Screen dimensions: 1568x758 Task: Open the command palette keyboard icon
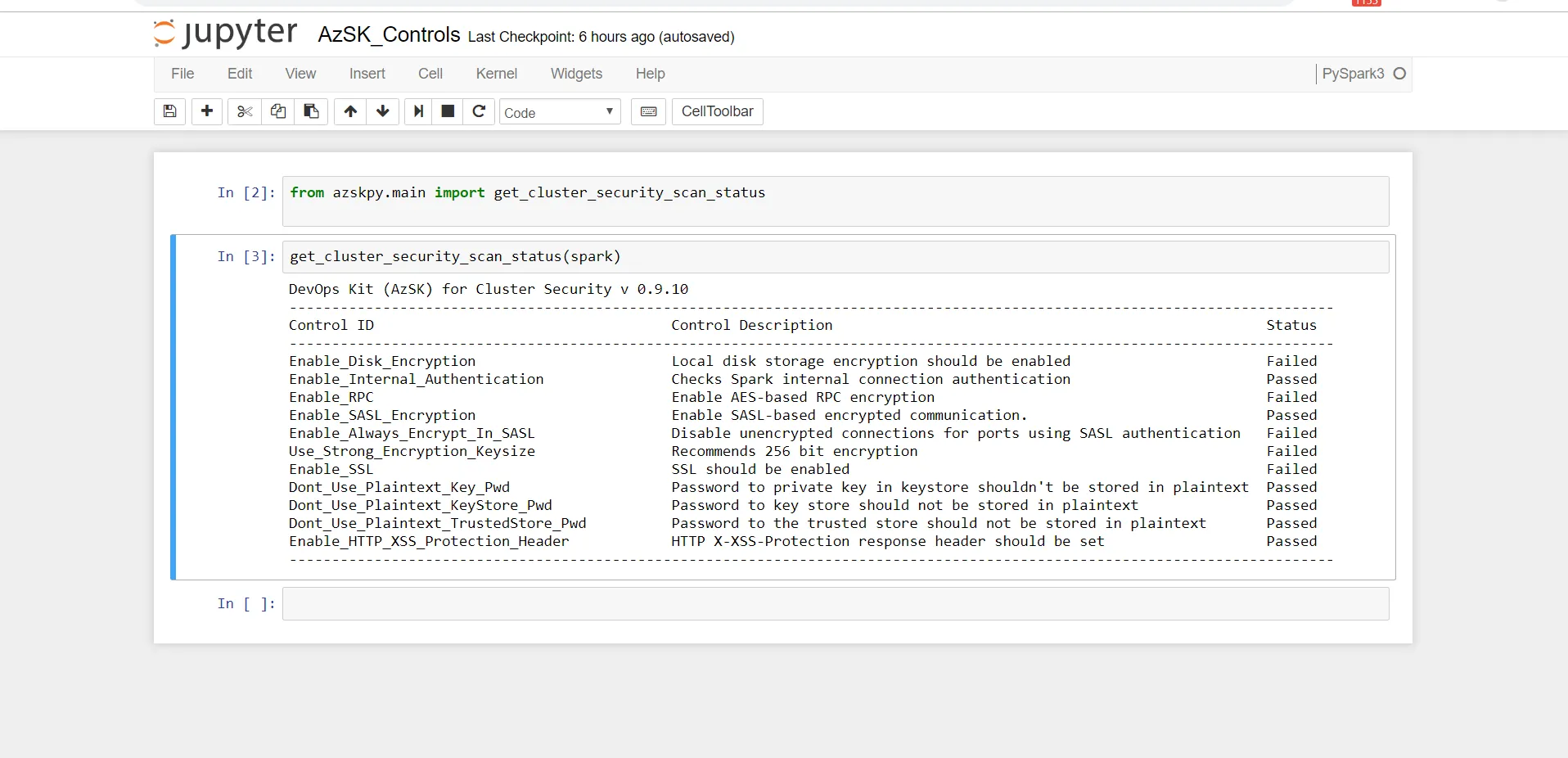pos(648,111)
